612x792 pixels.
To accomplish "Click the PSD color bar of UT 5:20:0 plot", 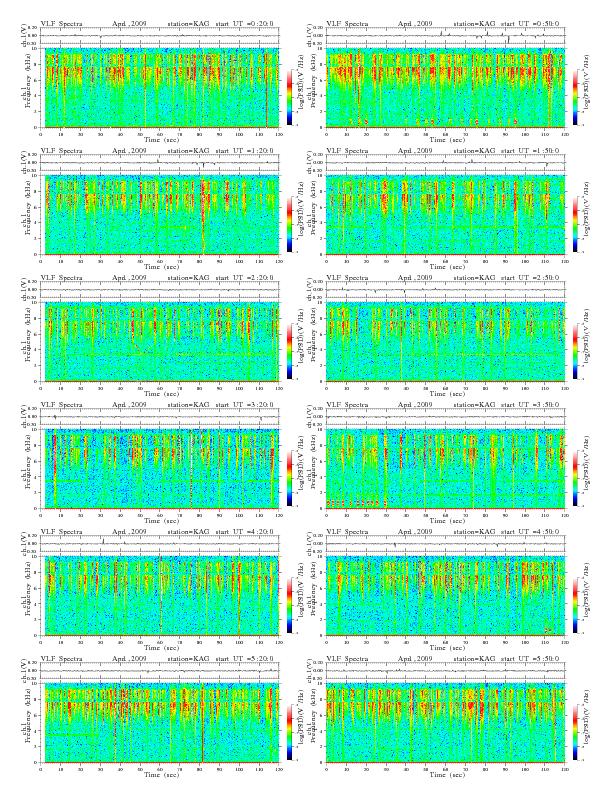I will (x=289, y=732).
